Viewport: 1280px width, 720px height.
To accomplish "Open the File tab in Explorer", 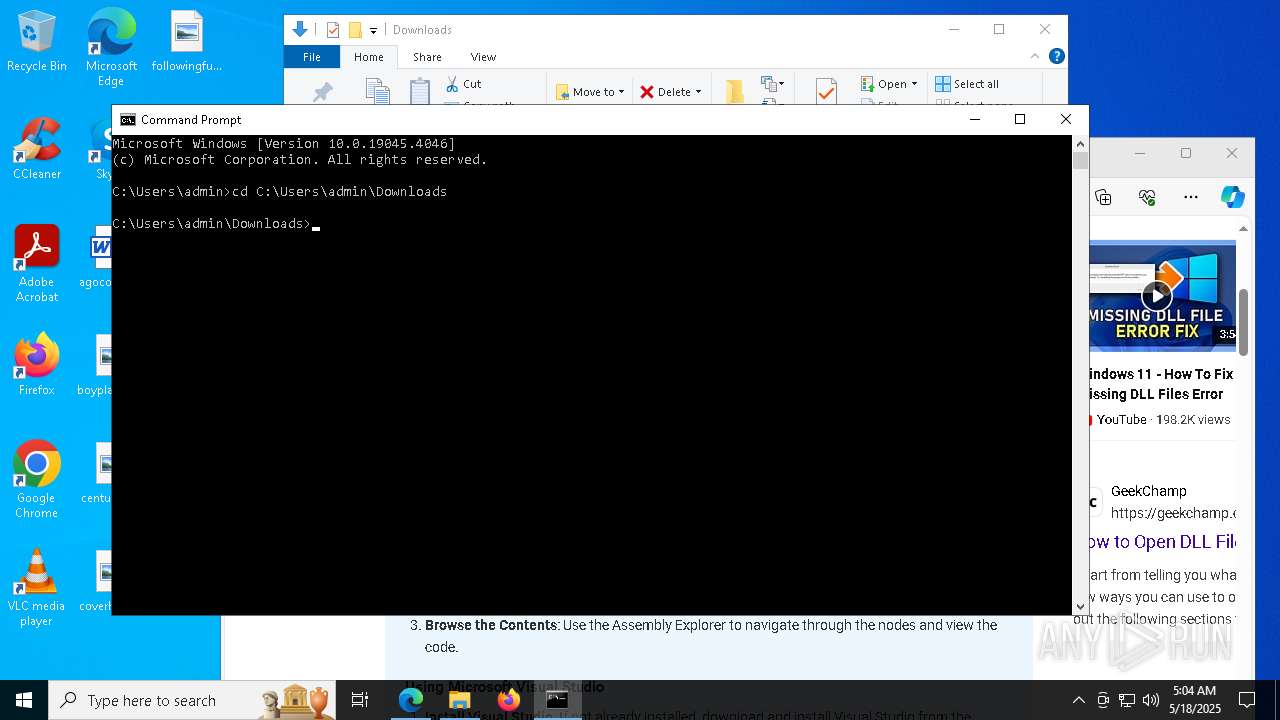I will (312, 57).
